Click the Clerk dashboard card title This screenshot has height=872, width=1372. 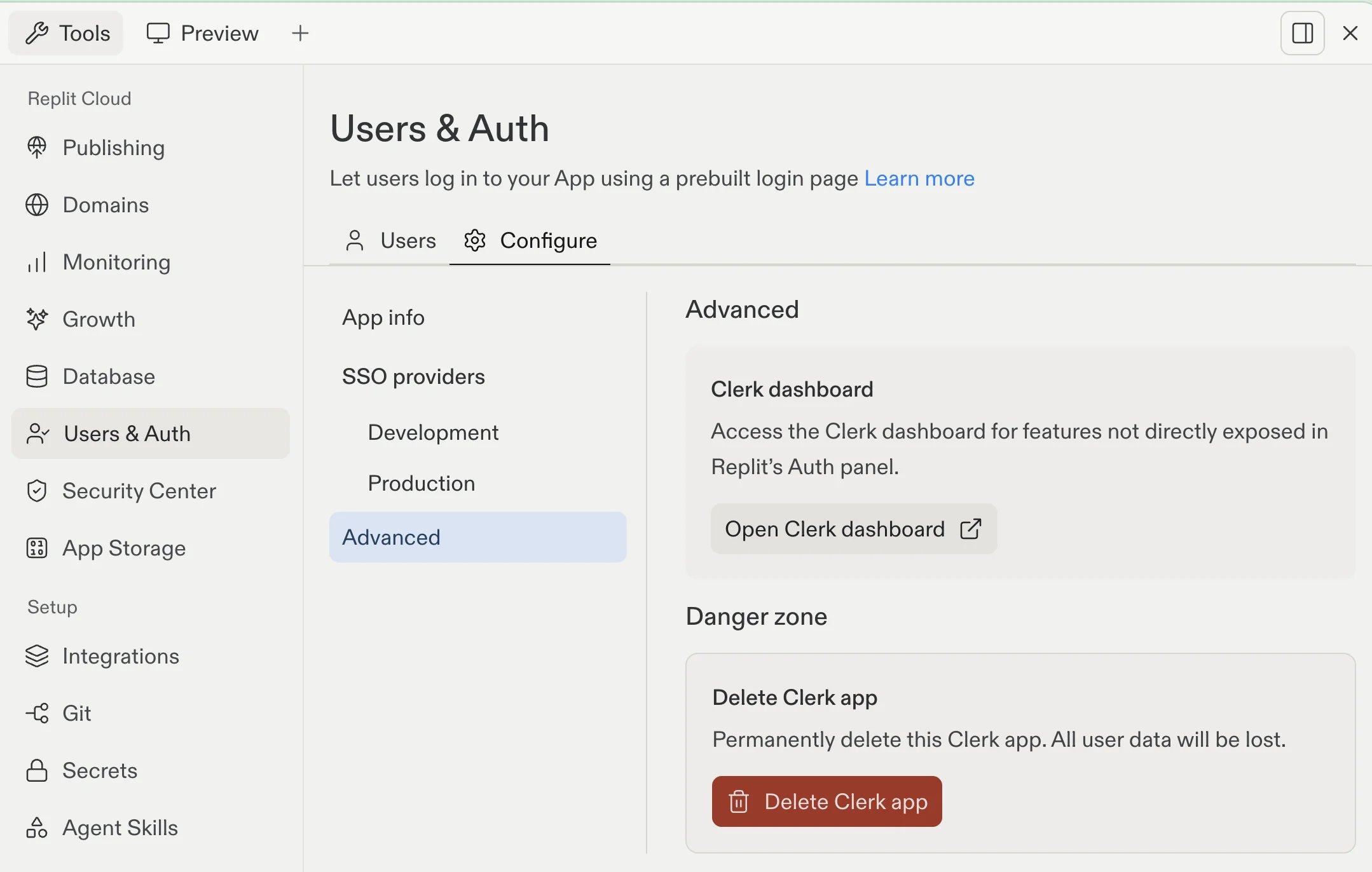click(792, 389)
